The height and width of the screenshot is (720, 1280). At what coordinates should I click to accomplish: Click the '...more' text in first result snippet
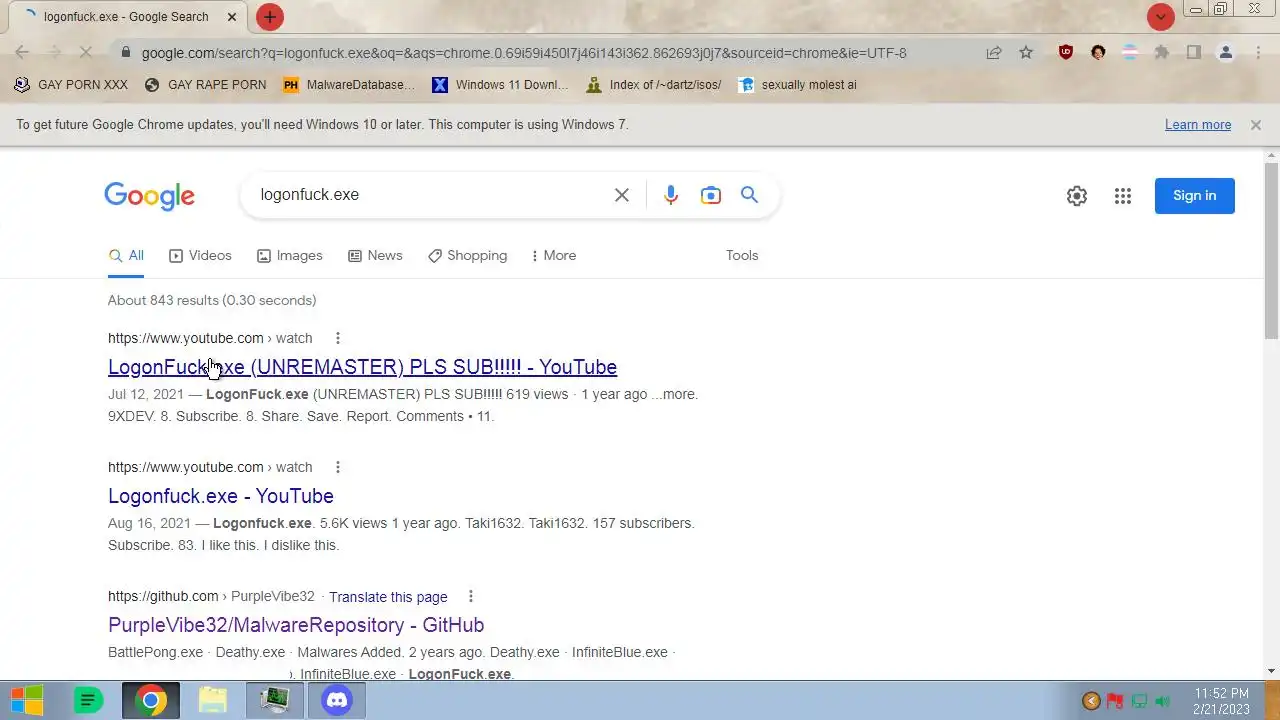(675, 394)
